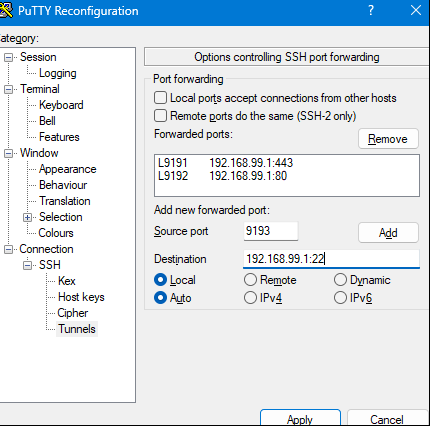Viewport: 430px width, 426px height.
Task: Click the PuTTY icon in the title bar
Action: (6, 10)
